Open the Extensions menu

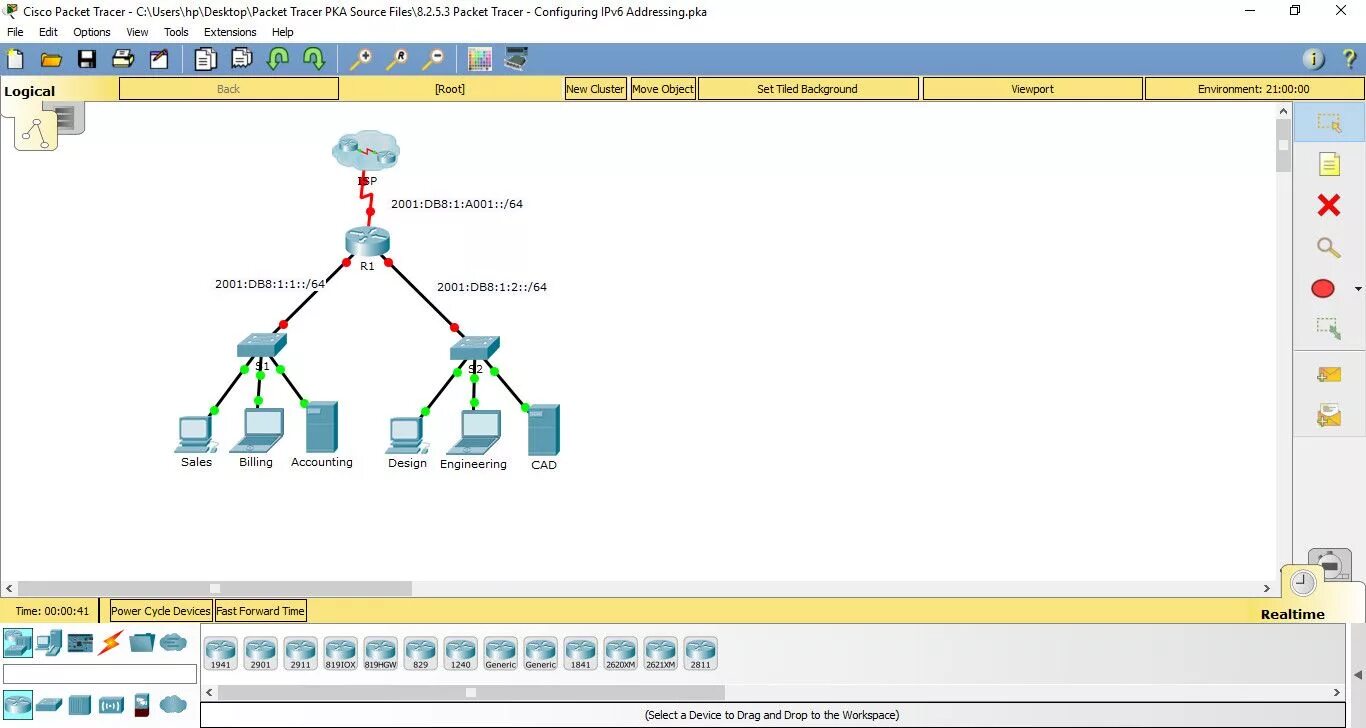230,32
